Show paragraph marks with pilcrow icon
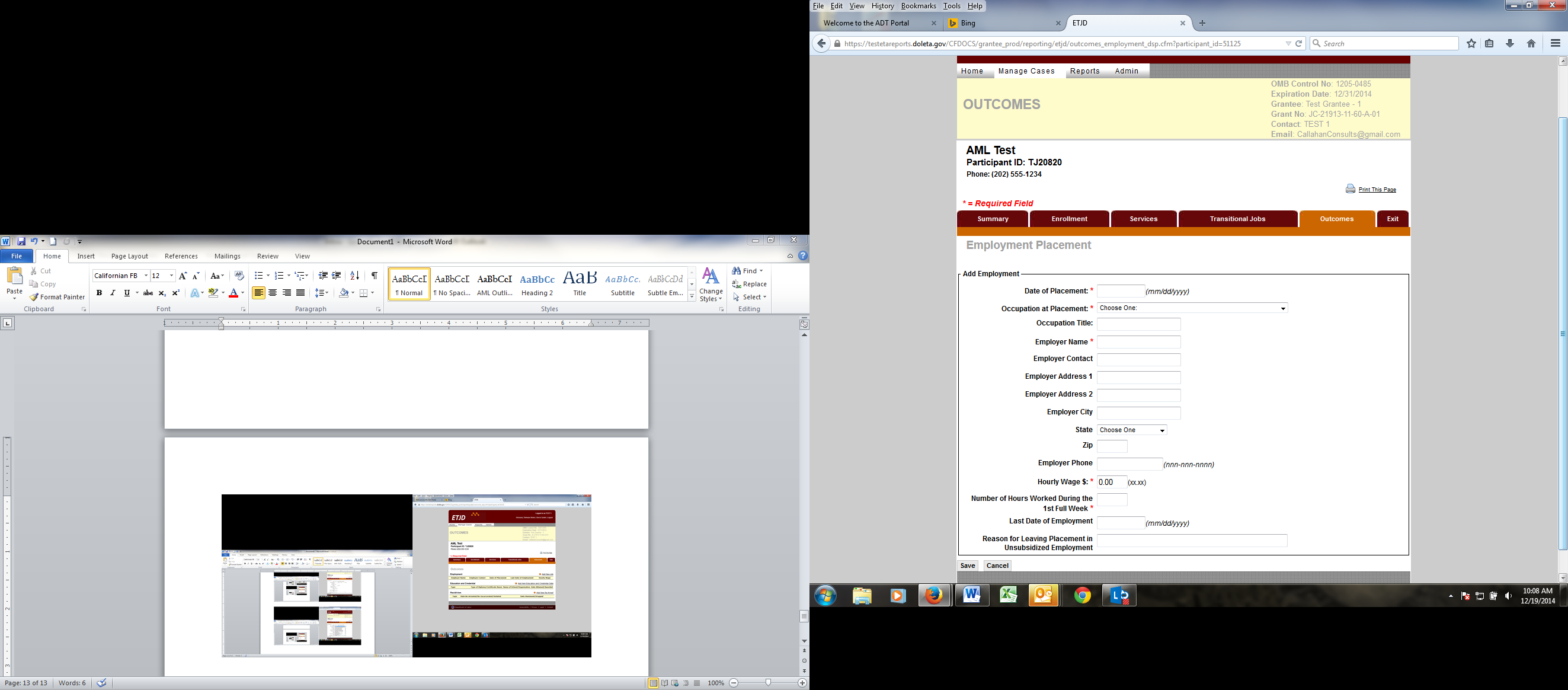Screen dimensions: 1568x690 [375, 276]
